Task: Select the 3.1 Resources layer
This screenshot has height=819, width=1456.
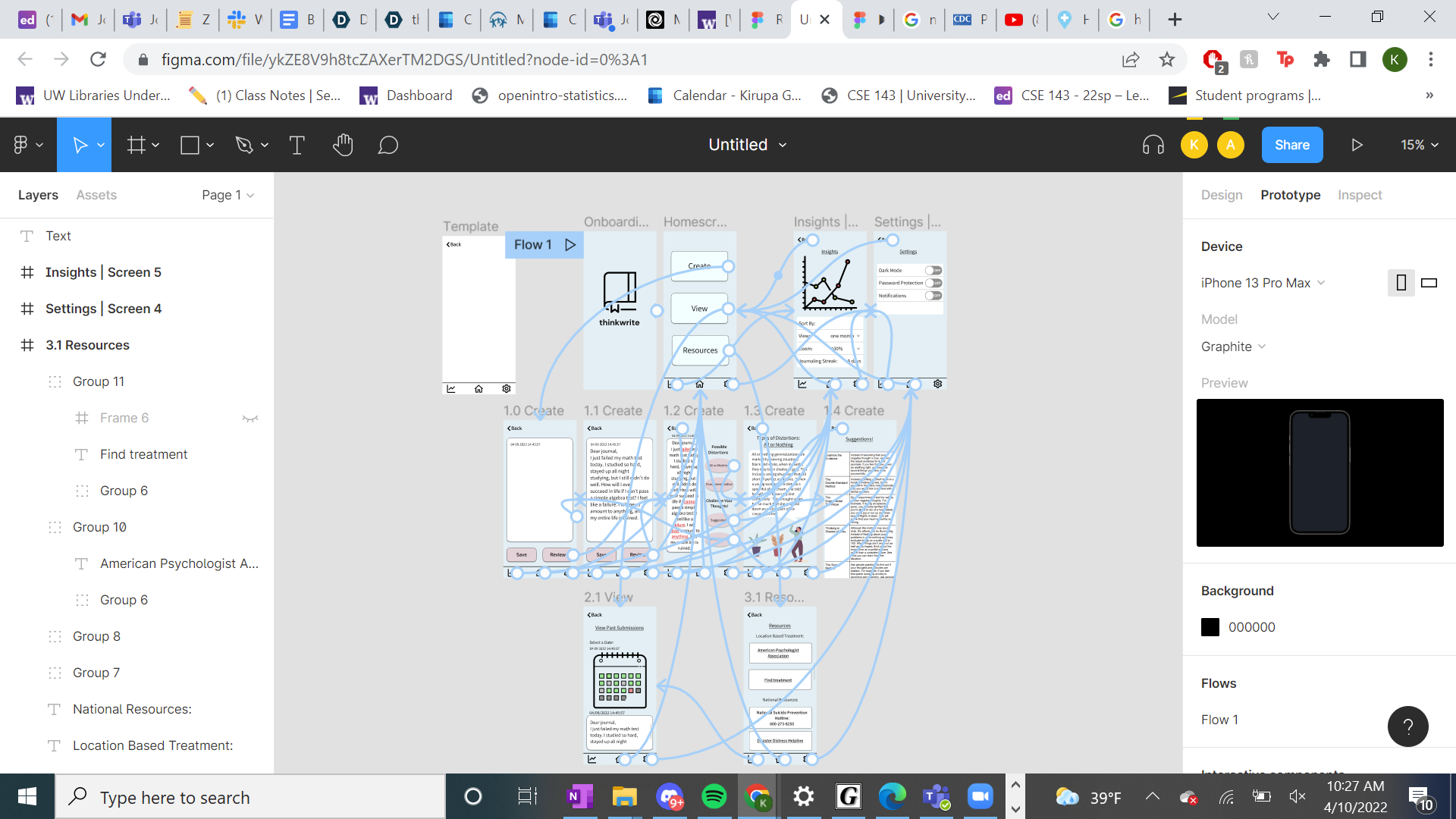Action: [87, 345]
